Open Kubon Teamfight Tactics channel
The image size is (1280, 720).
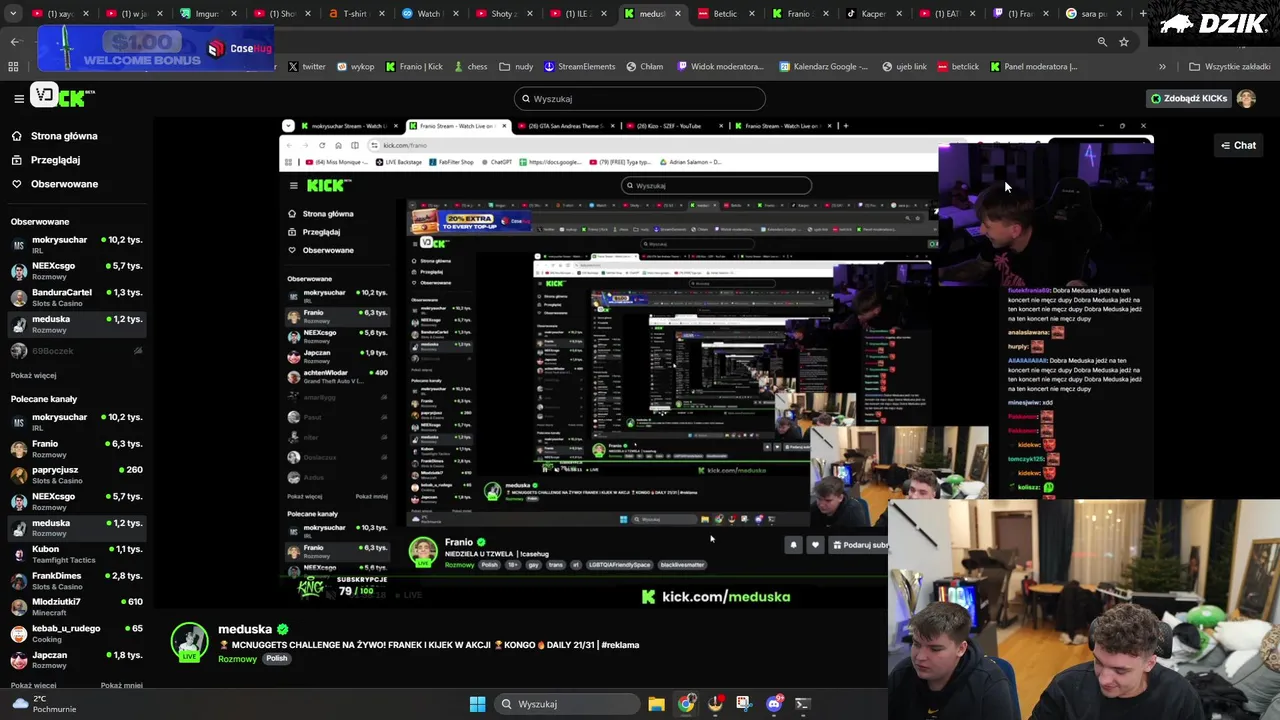pos(76,554)
